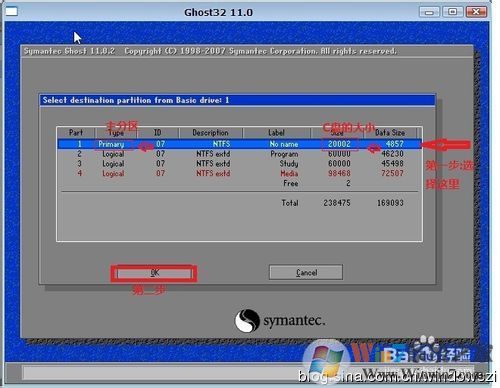Click the Data Size column header
The image size is (500, 388).
[x=390, y=133]
